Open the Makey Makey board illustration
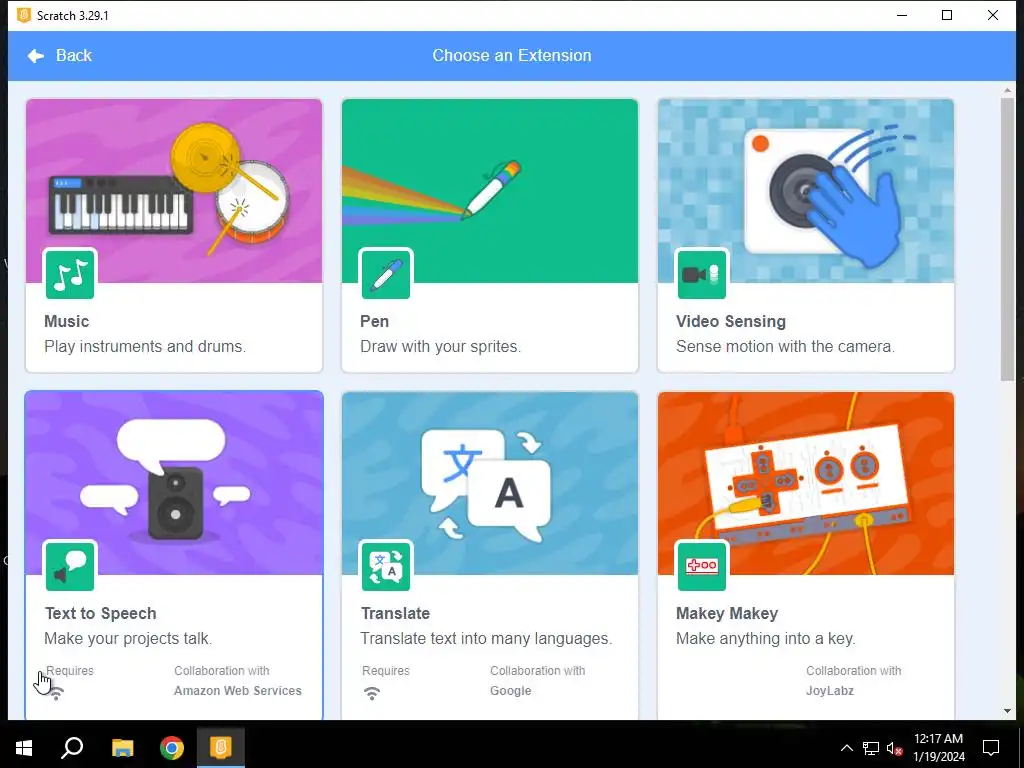The height and width of the screenshot is (768, 1024). coord(806,483)
